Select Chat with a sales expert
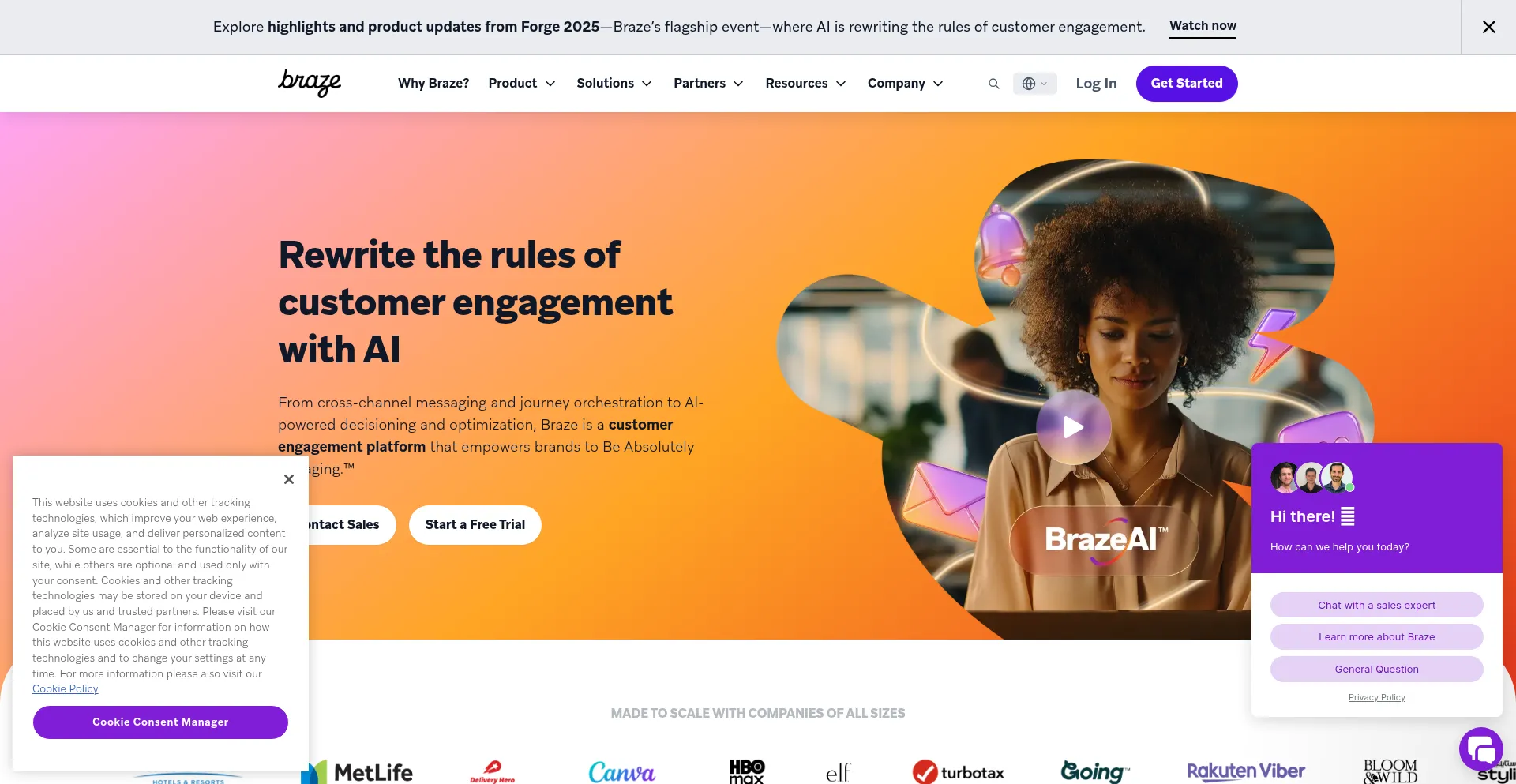Image resolution: width=1516 pixels, height=784 pixels. (x=1376, y=606)
